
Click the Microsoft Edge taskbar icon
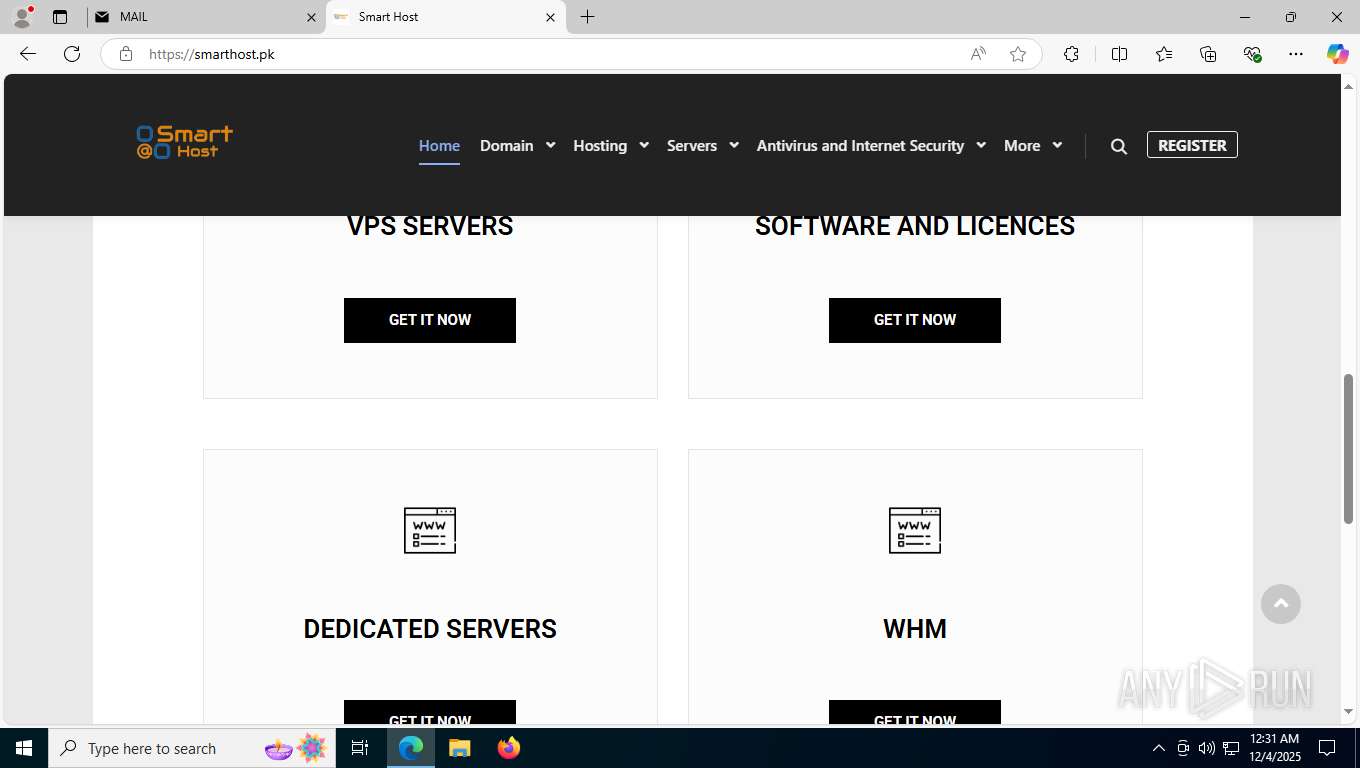pyautogui.click(x=410, y=748)
